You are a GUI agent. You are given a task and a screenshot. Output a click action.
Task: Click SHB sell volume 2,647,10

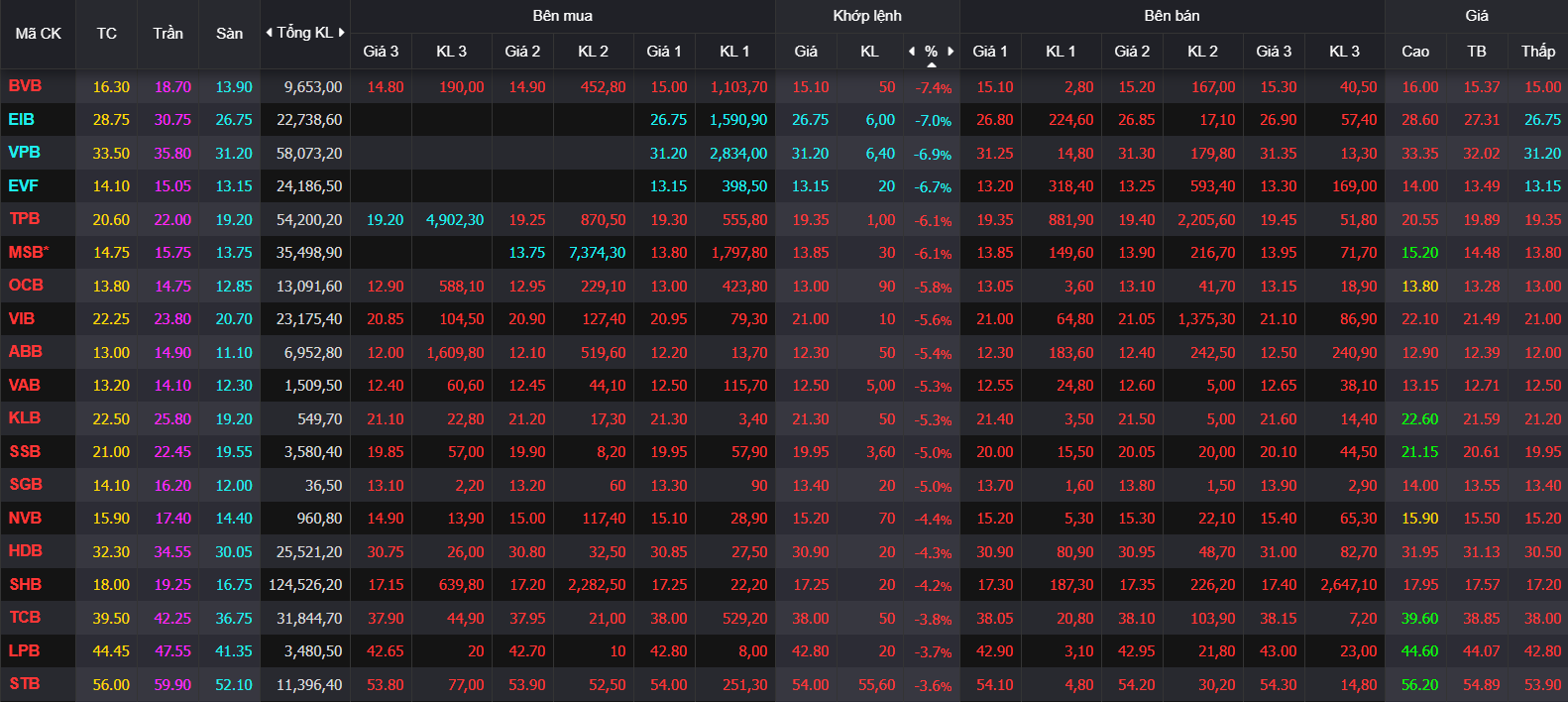[1349, 584]
